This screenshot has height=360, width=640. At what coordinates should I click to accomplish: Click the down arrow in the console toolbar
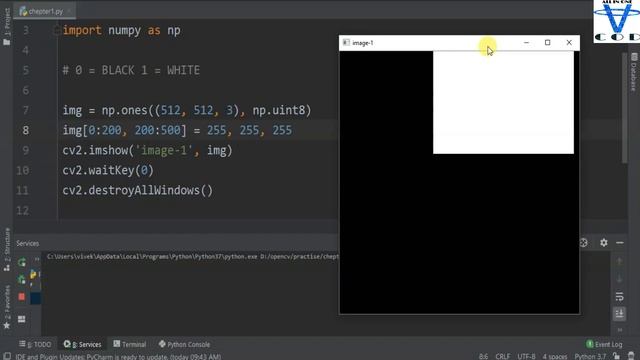click(619, 279)
